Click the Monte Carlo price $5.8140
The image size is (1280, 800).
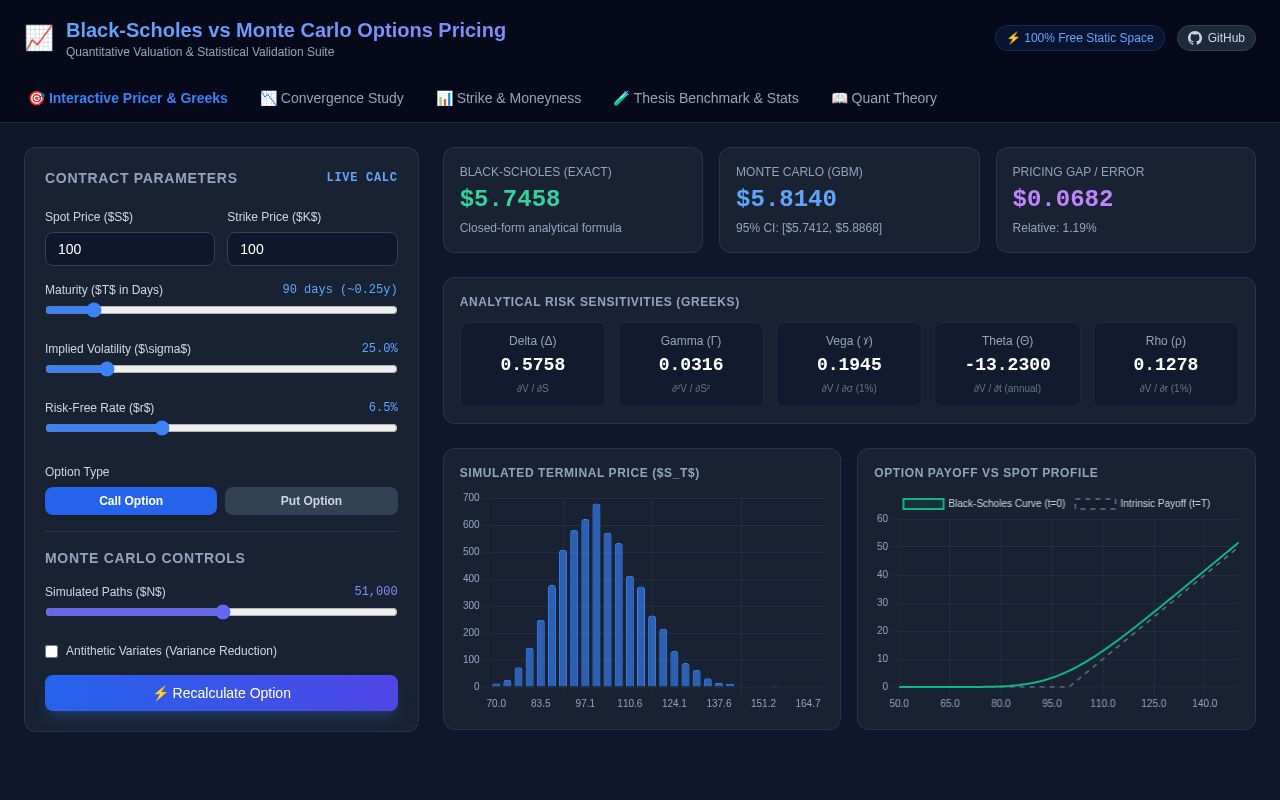click(786, 199)
